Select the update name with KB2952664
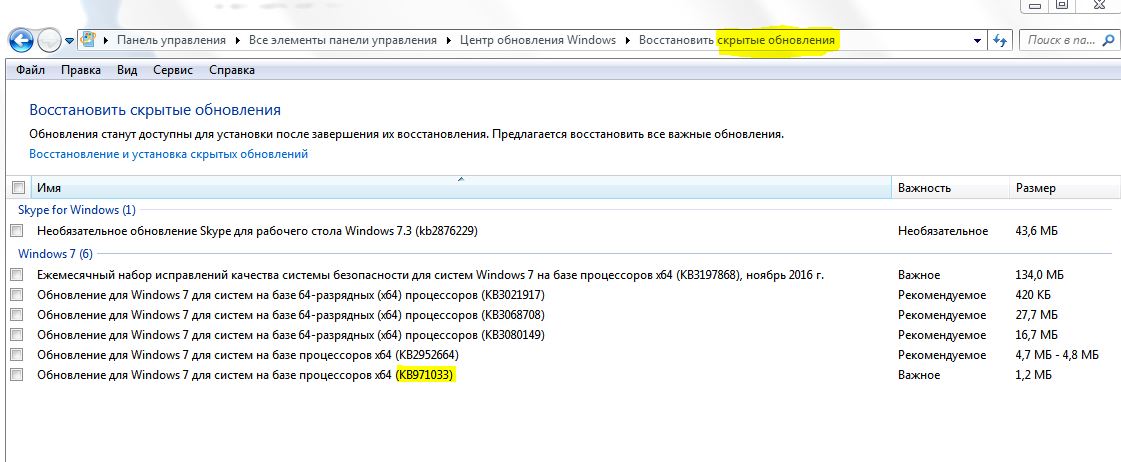This screenshot has width=1121, height=462. click(x=247, y=355)
